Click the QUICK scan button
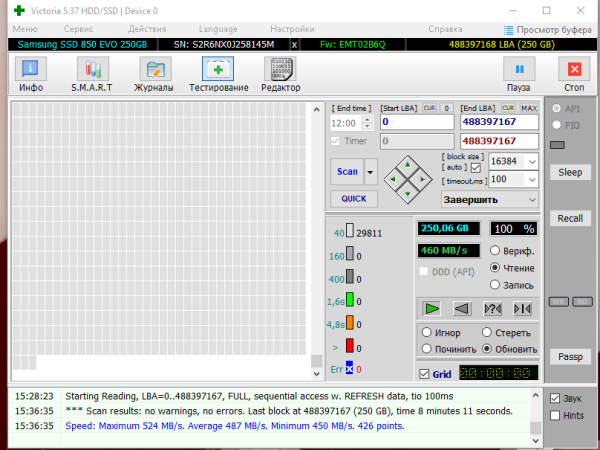Image resolution: width=600 pixels, height=450 pixels. pos(353,198)
